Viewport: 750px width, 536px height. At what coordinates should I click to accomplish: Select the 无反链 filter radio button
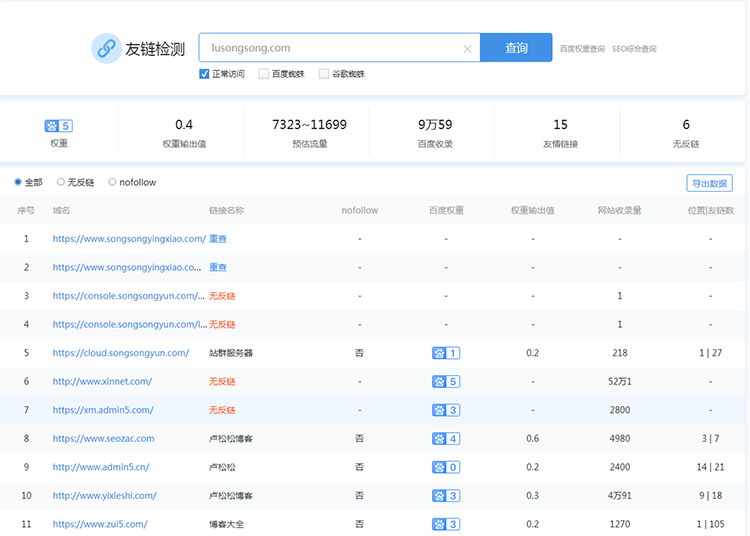pos(61,182)
